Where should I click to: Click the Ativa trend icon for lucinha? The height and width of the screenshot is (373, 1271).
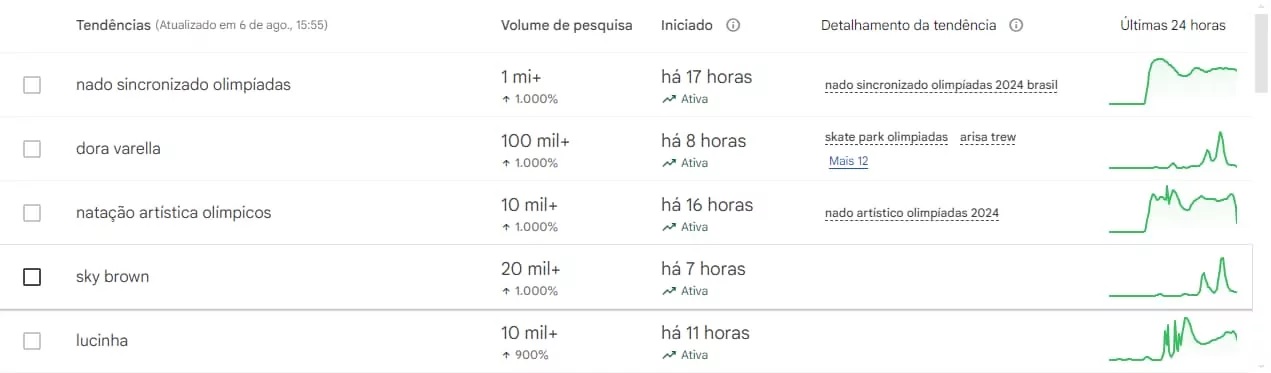tap(668, 355)
